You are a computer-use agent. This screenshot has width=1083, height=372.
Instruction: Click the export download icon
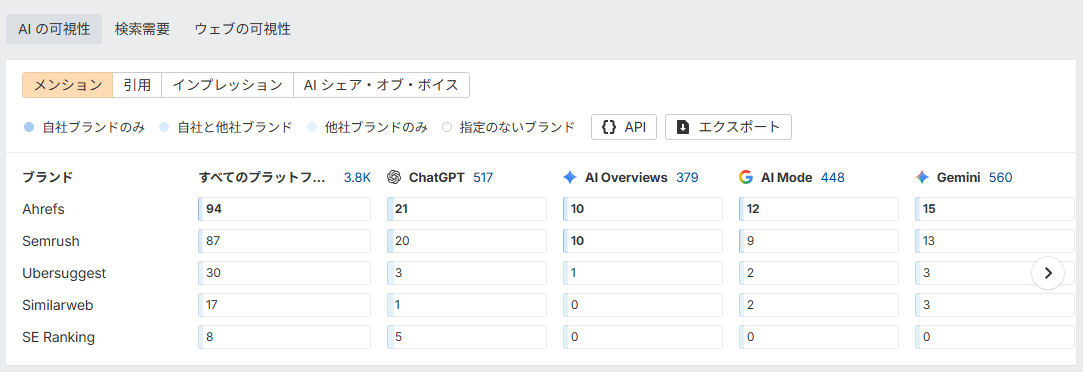tap(682, 127)
